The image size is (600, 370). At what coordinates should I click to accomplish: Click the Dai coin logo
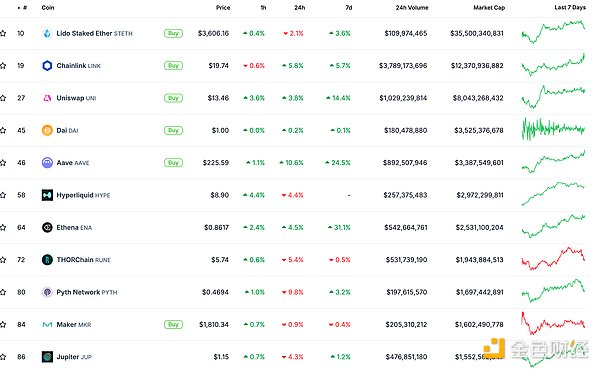pos(47,130)
